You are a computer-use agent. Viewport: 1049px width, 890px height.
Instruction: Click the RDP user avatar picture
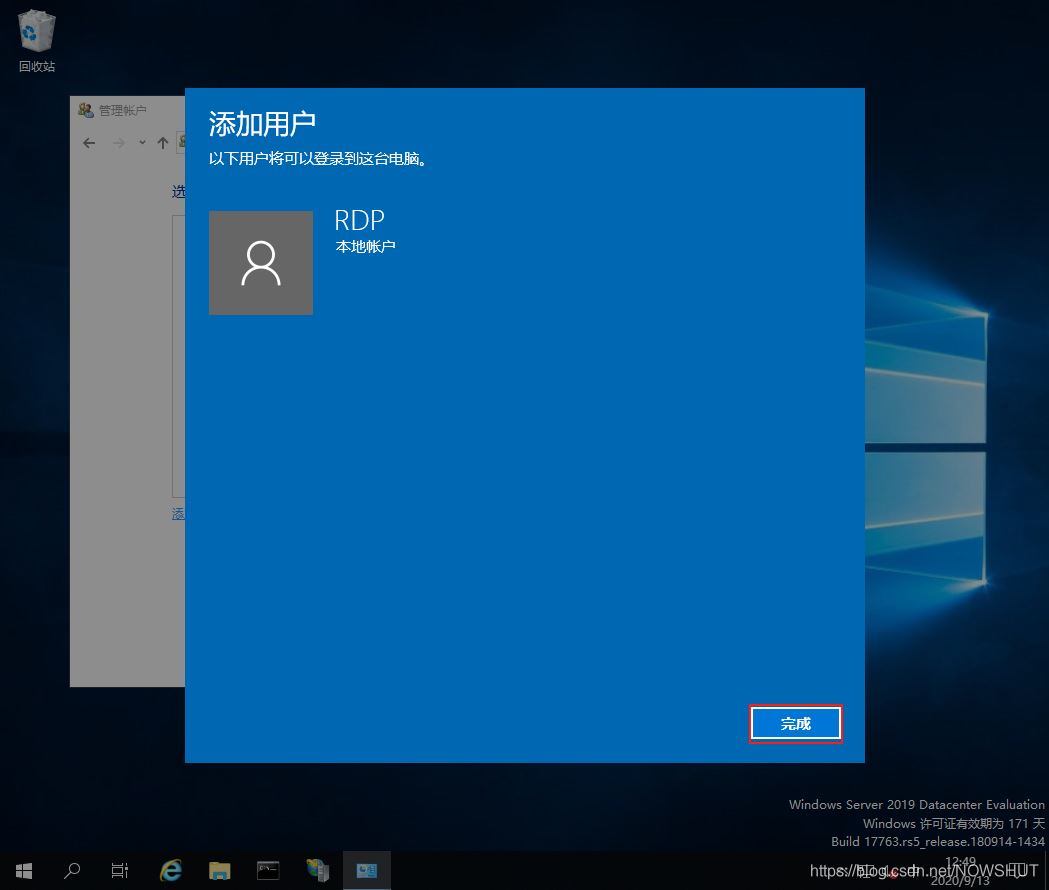[x=261, y=263]
